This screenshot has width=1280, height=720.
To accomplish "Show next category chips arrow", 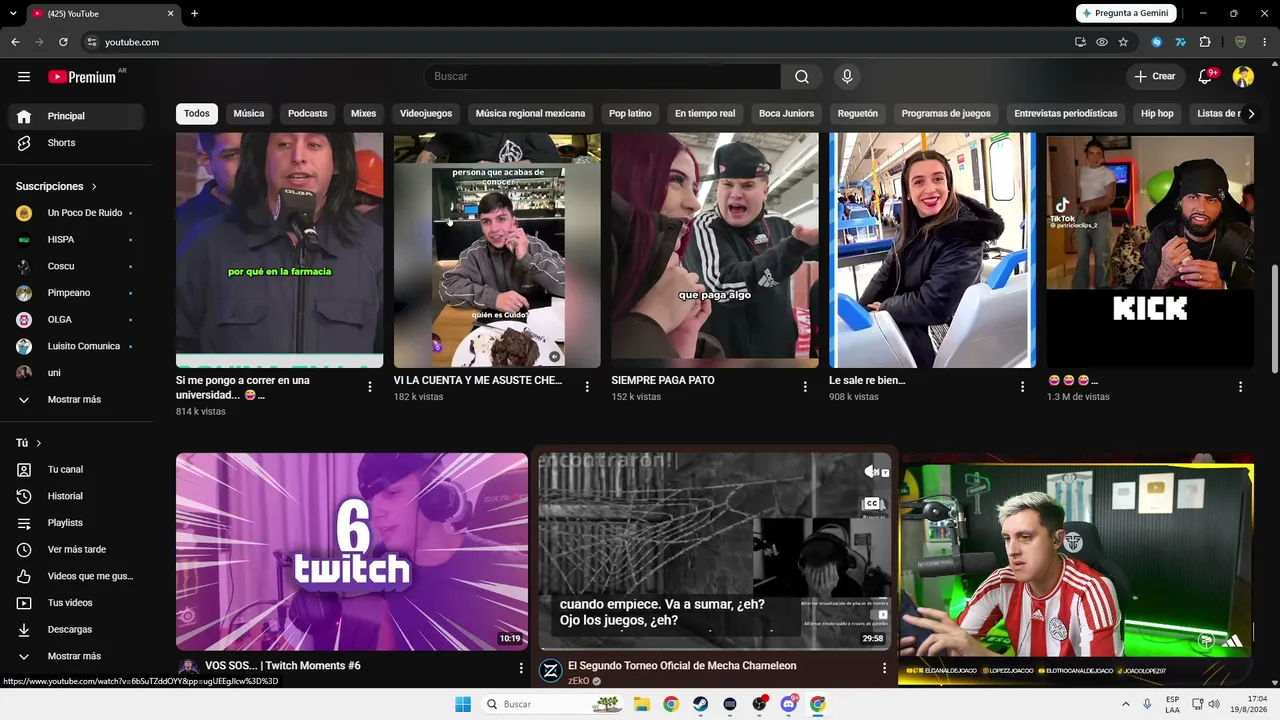I will coord(1250,114).
